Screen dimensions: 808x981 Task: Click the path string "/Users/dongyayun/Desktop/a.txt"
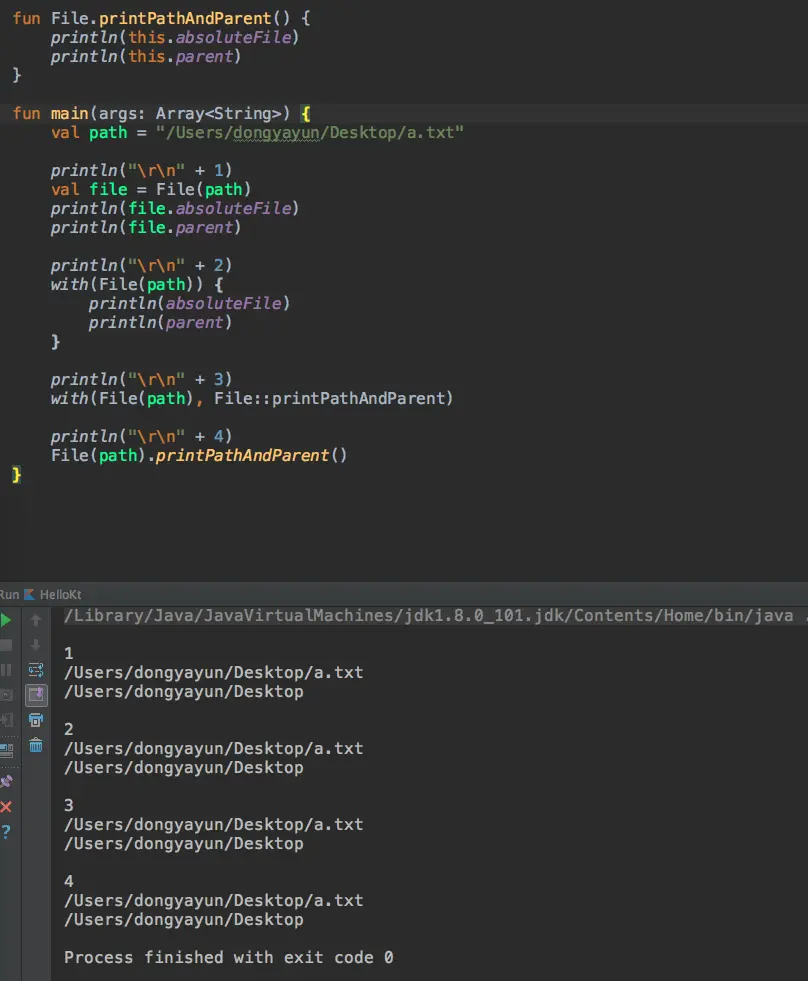point(310,133)
